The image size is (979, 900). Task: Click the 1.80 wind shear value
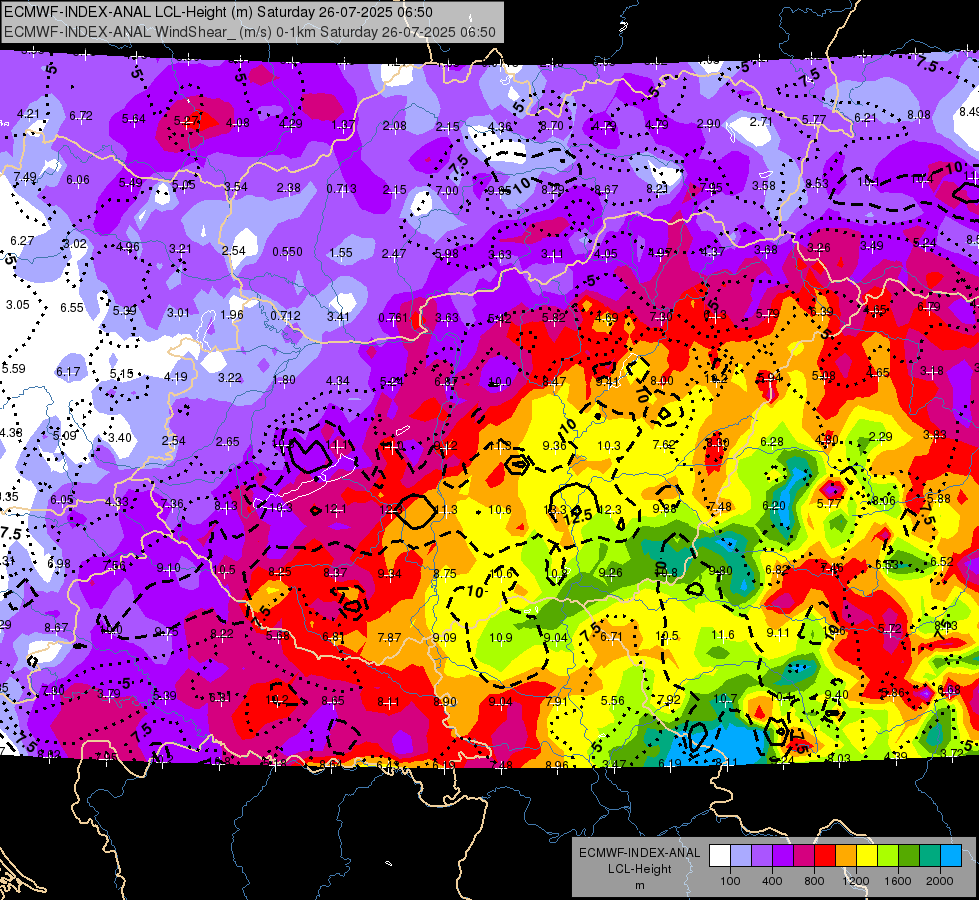point(284,380)
